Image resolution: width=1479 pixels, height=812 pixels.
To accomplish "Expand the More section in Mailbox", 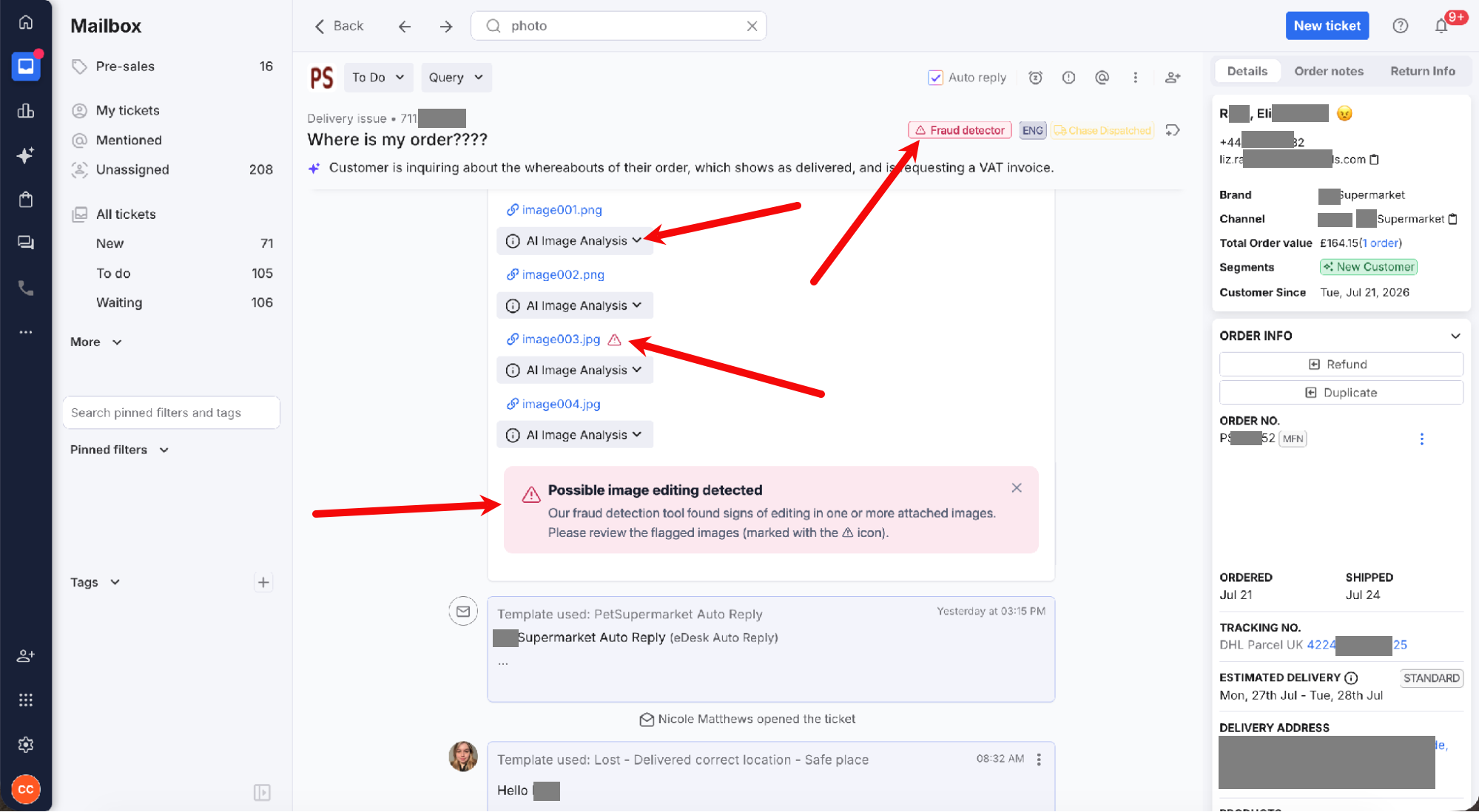I will (96, 342).
